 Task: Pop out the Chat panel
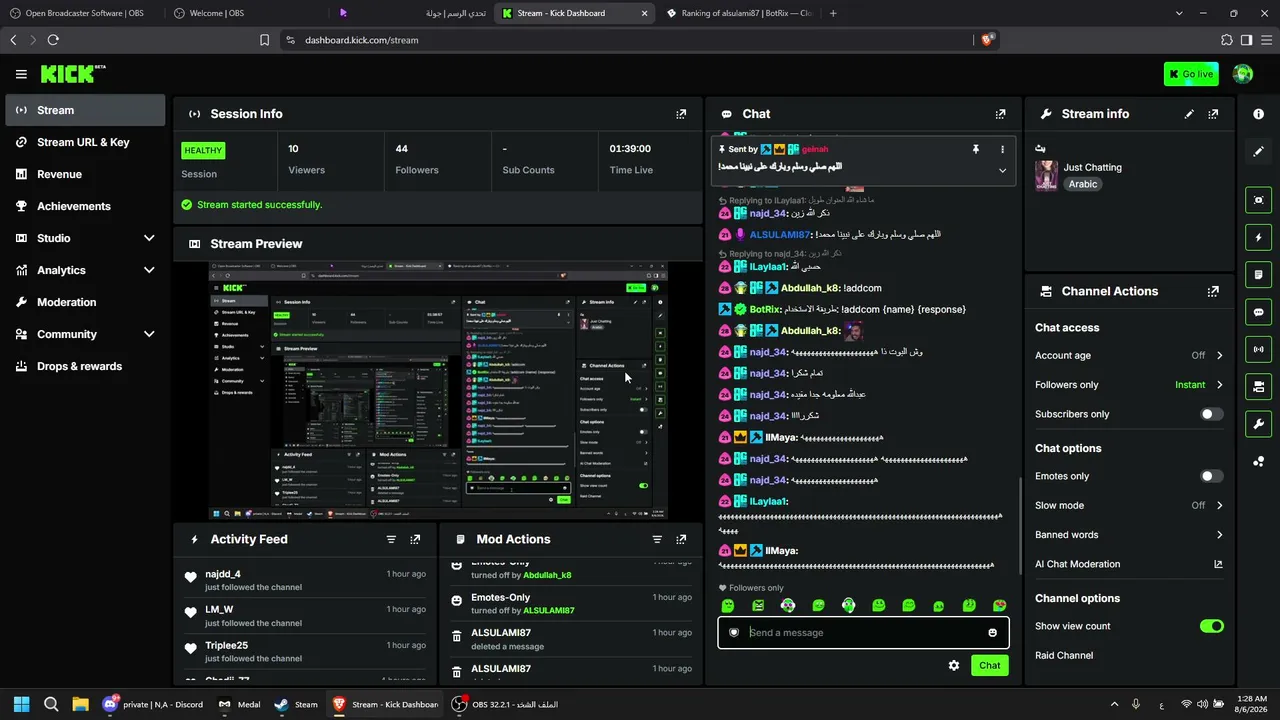1000,114
